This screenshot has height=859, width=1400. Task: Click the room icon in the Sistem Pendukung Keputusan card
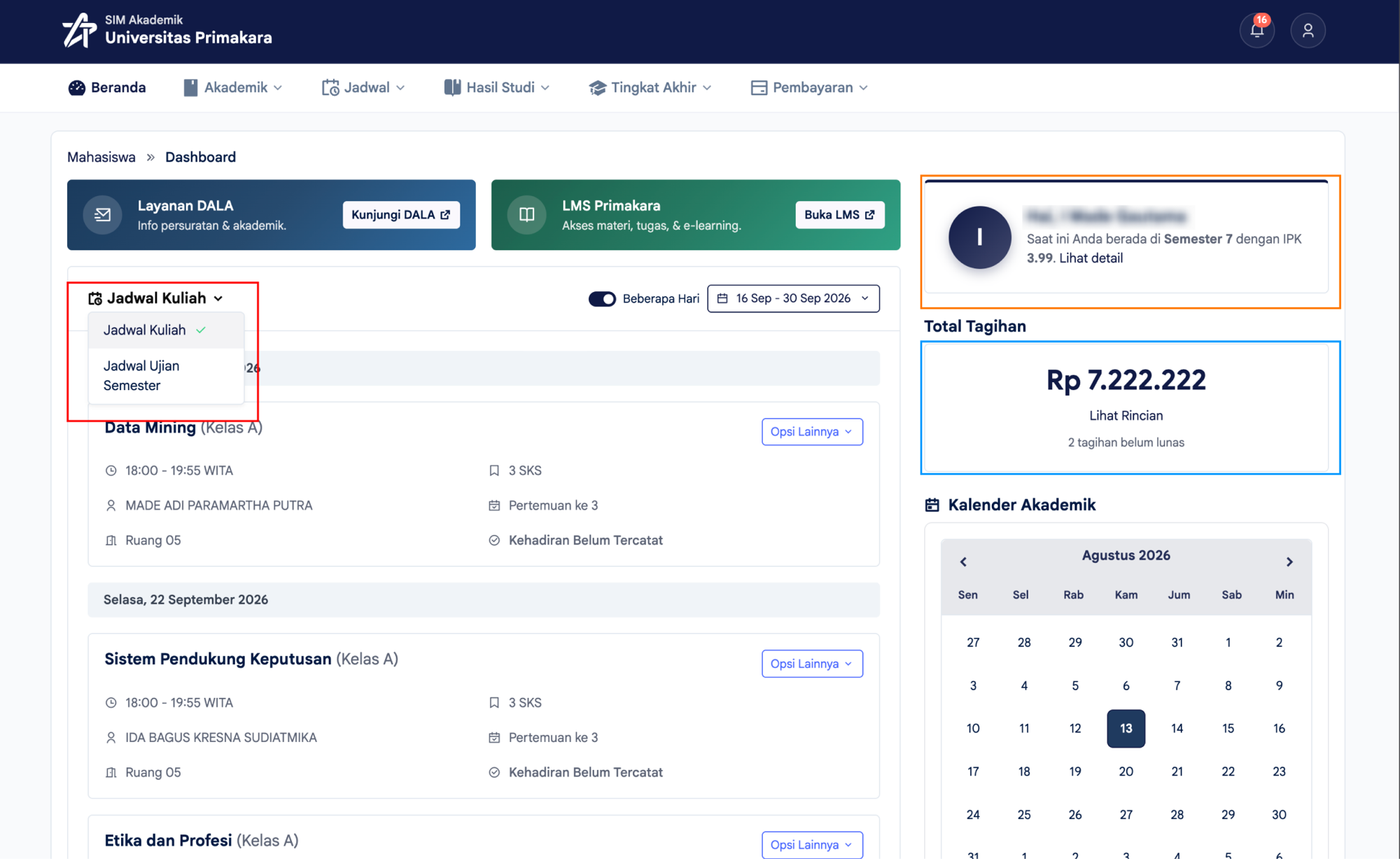[x=111, y=773]
